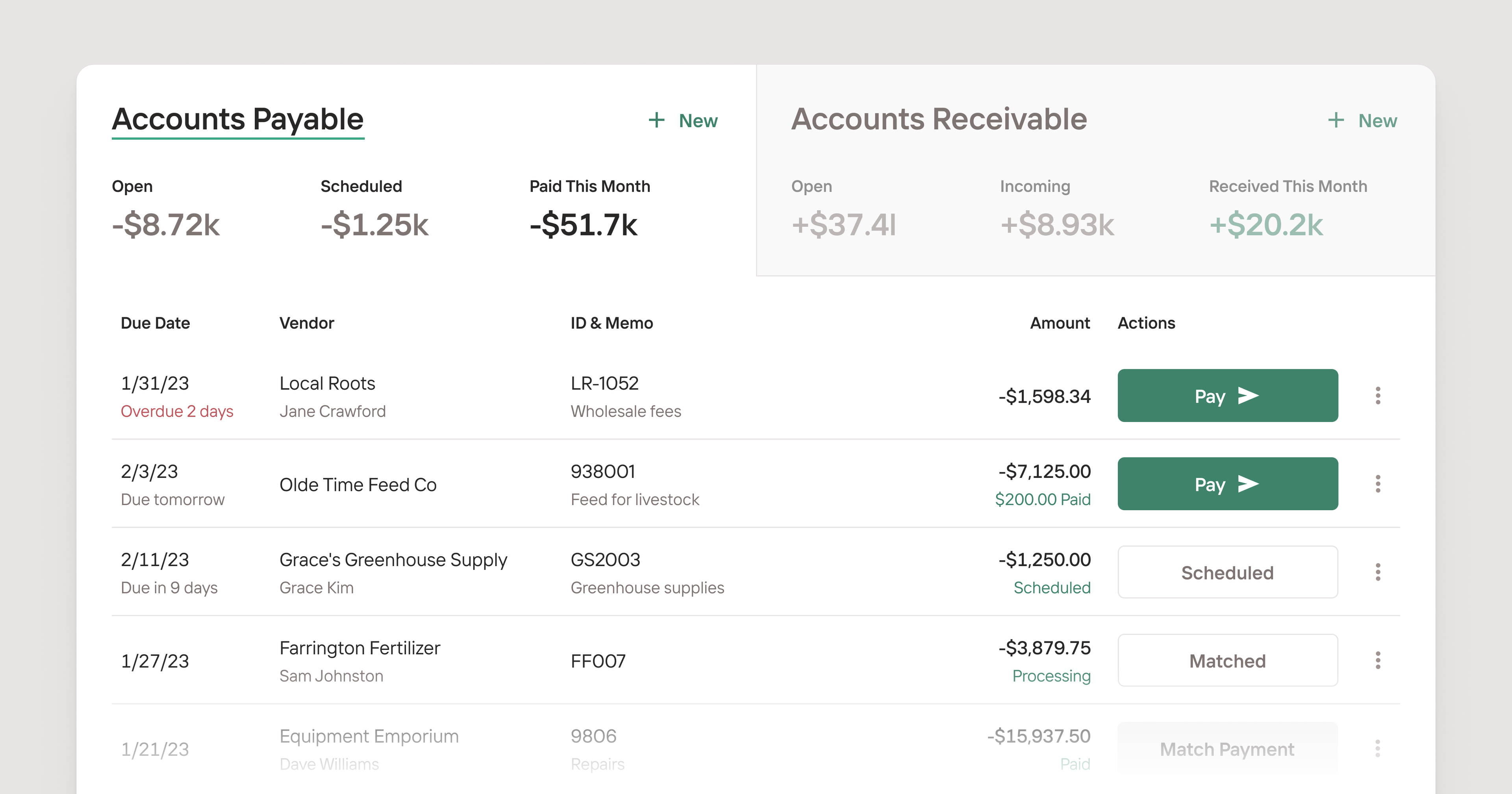The image size is (1512, 794).
Task: Click the Vendor column header
Action: 306,323
